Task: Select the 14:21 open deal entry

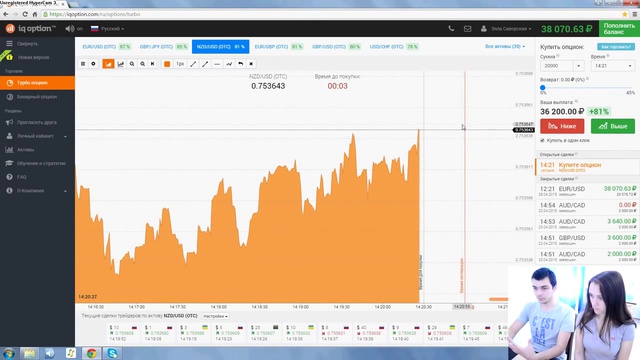Action: click(x=587, y=167)
